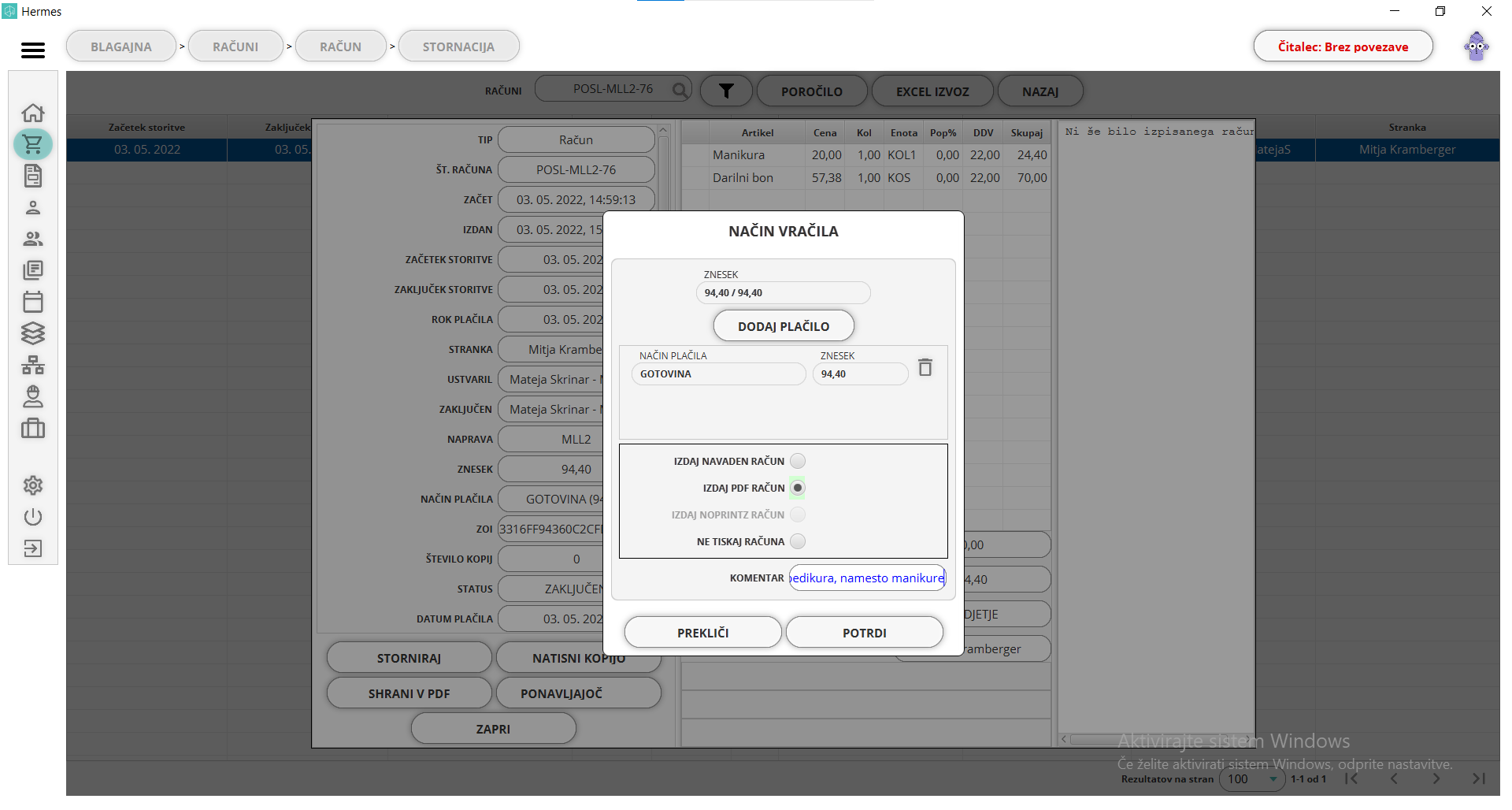Open the Način plačila GOTOVINA dropdown
This screenshot has height=810, width=1512.
tap(719, 373)
